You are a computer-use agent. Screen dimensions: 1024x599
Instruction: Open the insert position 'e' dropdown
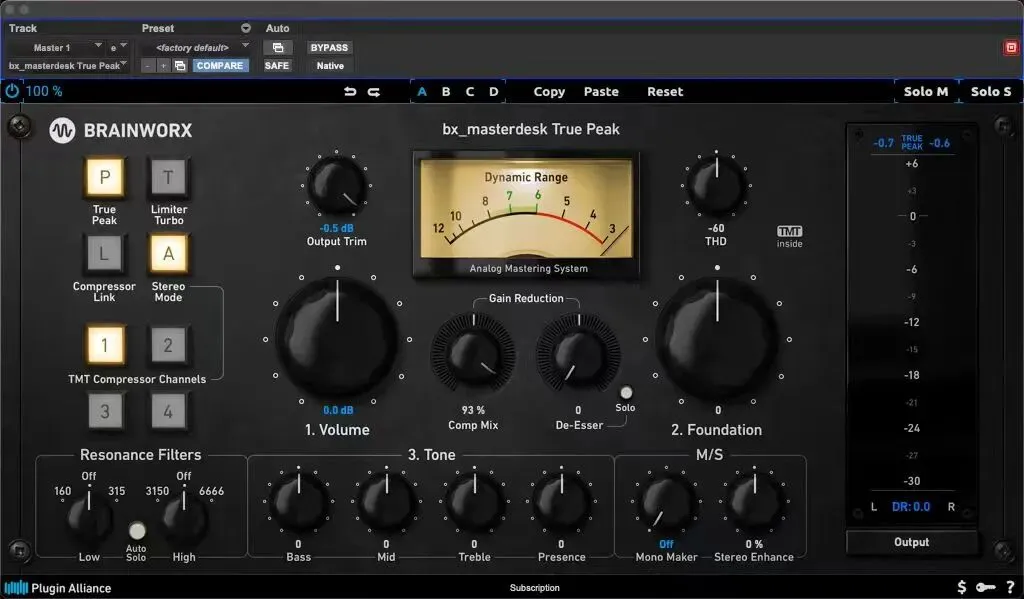pos(118,48)
